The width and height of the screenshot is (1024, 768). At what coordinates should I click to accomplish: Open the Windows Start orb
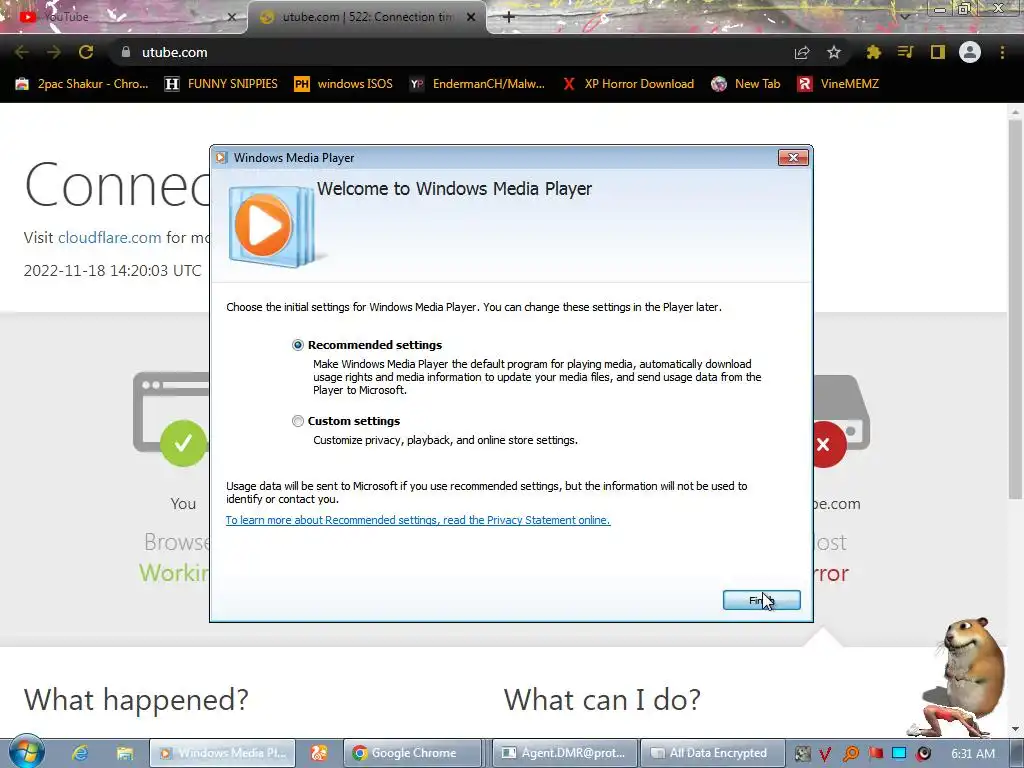26,752
